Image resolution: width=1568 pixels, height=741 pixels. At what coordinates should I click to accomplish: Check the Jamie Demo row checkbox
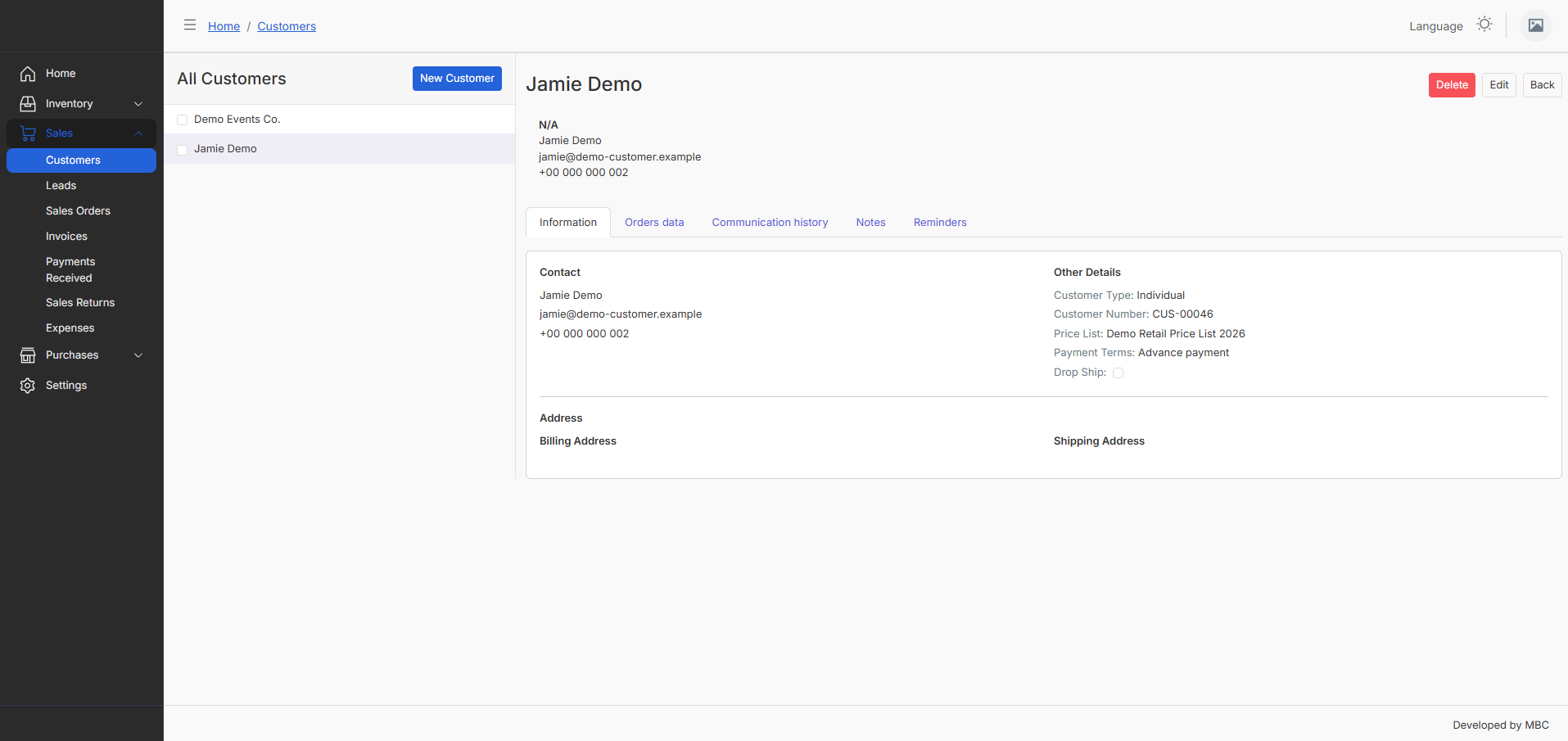tap(183, 150)
